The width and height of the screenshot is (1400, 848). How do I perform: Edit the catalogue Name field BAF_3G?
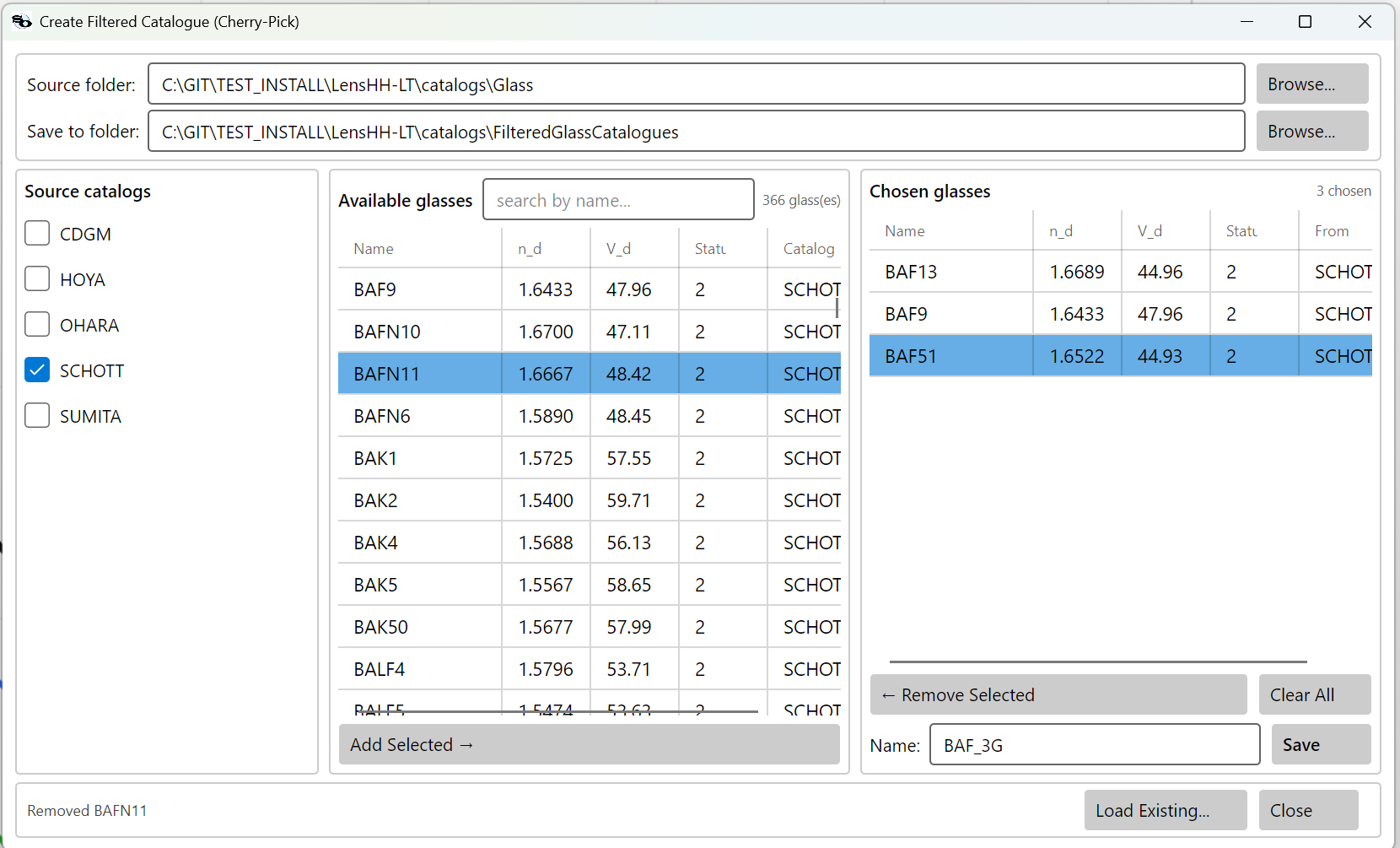1095,745
